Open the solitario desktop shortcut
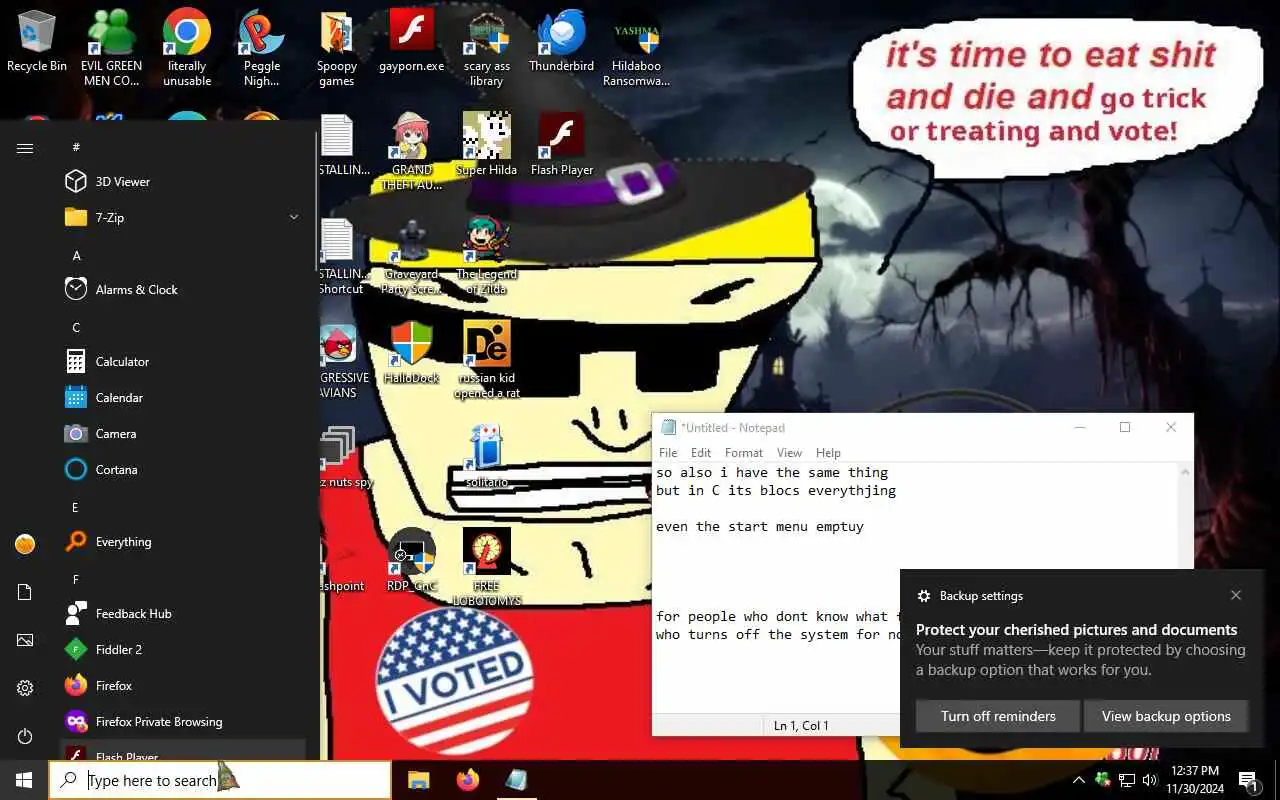The width and height of the screenshot is (1280, 800). point(487,457)
